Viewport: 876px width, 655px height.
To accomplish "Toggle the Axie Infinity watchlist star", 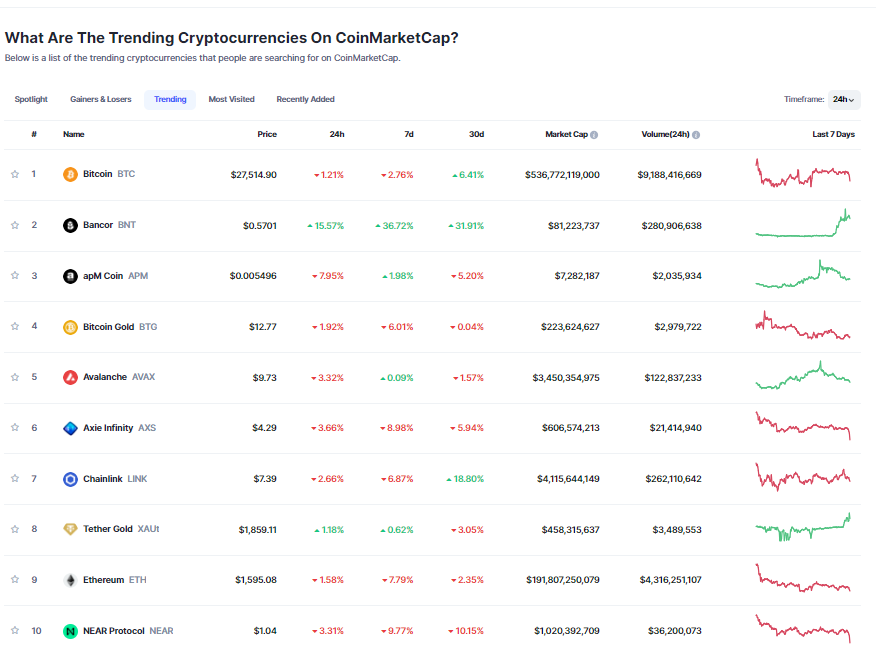I will tap(15, 428).
